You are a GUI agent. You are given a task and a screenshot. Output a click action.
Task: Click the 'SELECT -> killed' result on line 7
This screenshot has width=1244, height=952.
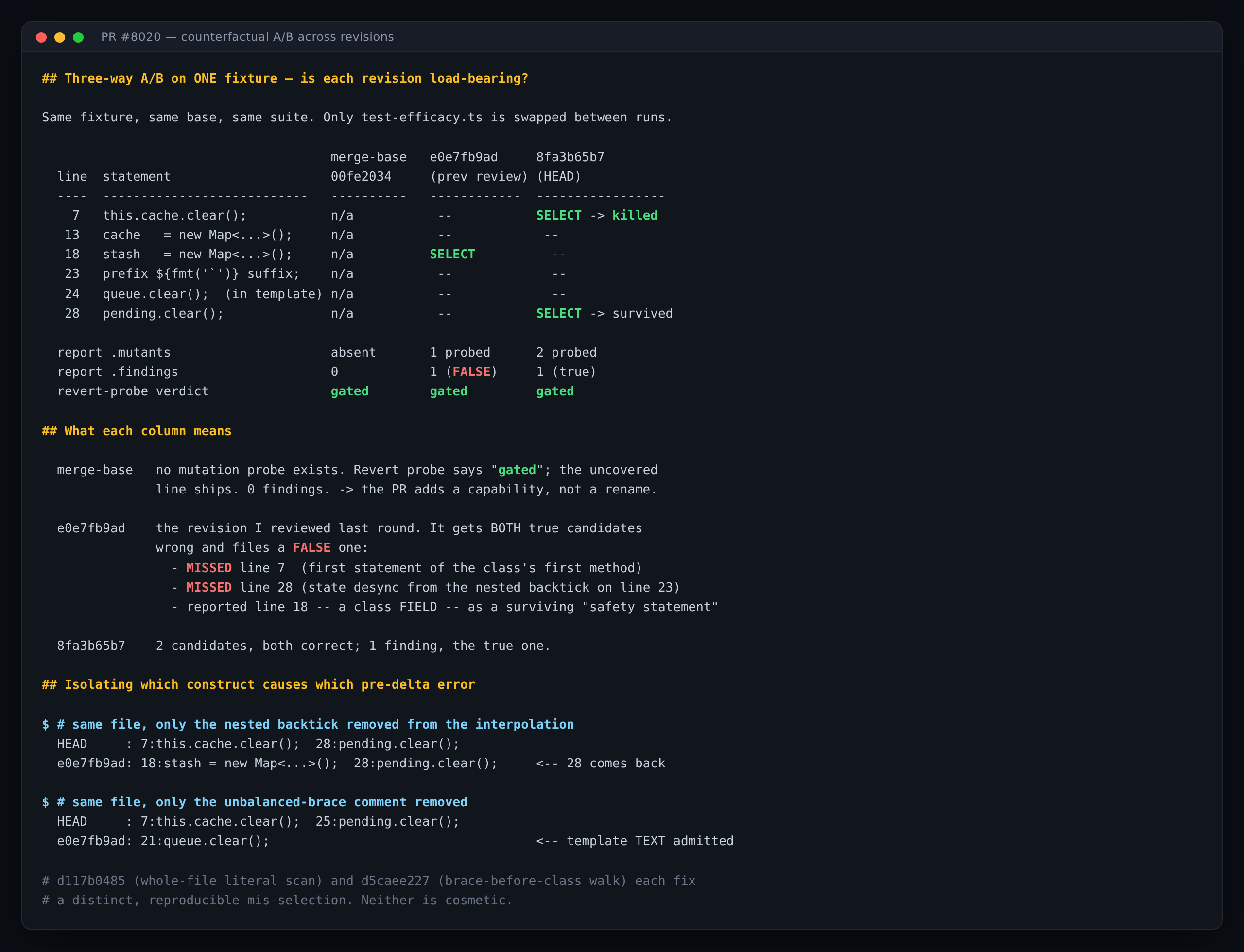click(596, 215)
